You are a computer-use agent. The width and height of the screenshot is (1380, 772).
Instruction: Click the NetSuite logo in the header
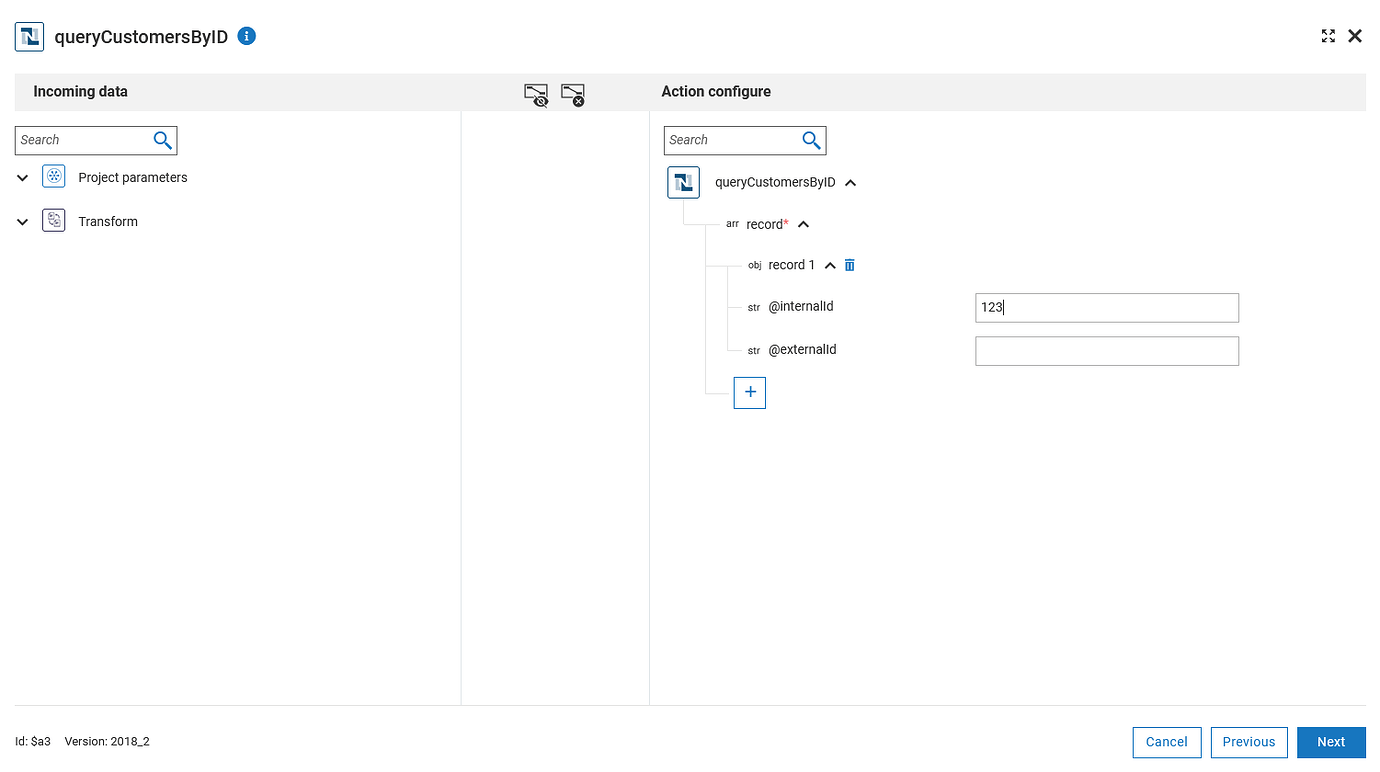29,36
